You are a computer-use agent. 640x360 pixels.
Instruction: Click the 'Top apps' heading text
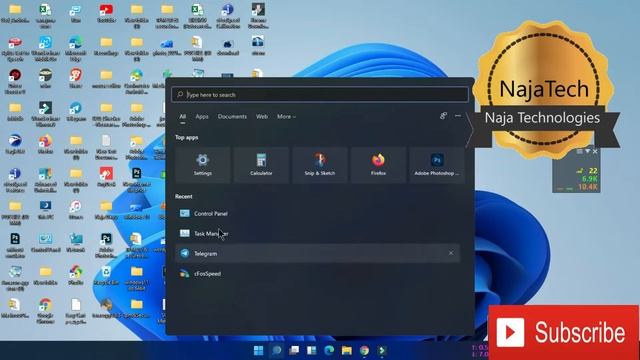pos(187,138)
